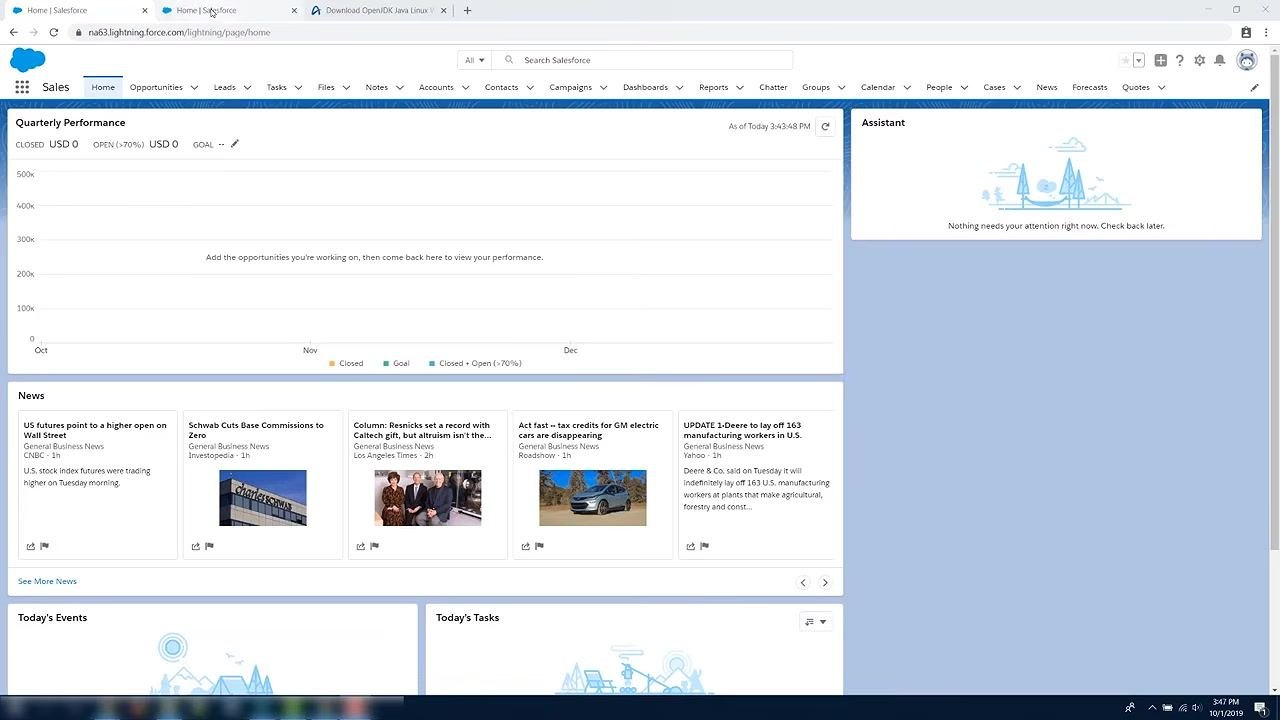The image size is (1280, 720).
Task: Click the Salesforce cloud logo
Action: click(28, 60)
